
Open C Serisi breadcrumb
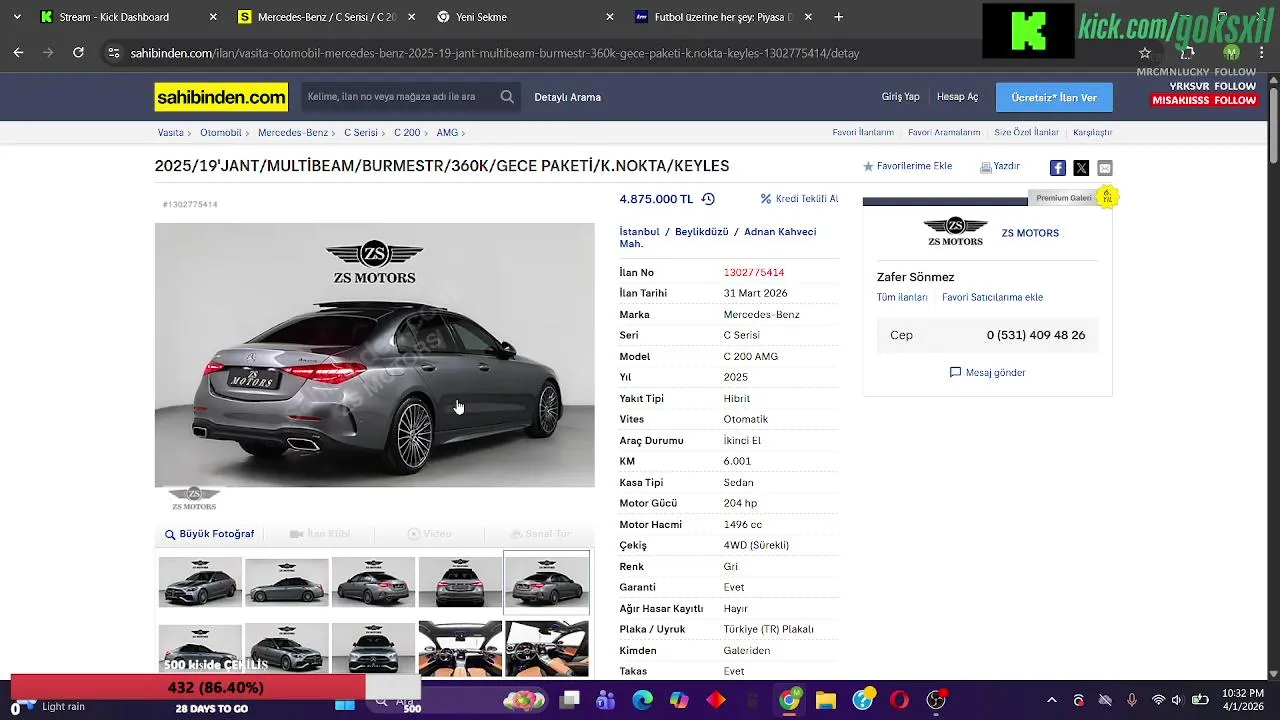coord(361,132)
